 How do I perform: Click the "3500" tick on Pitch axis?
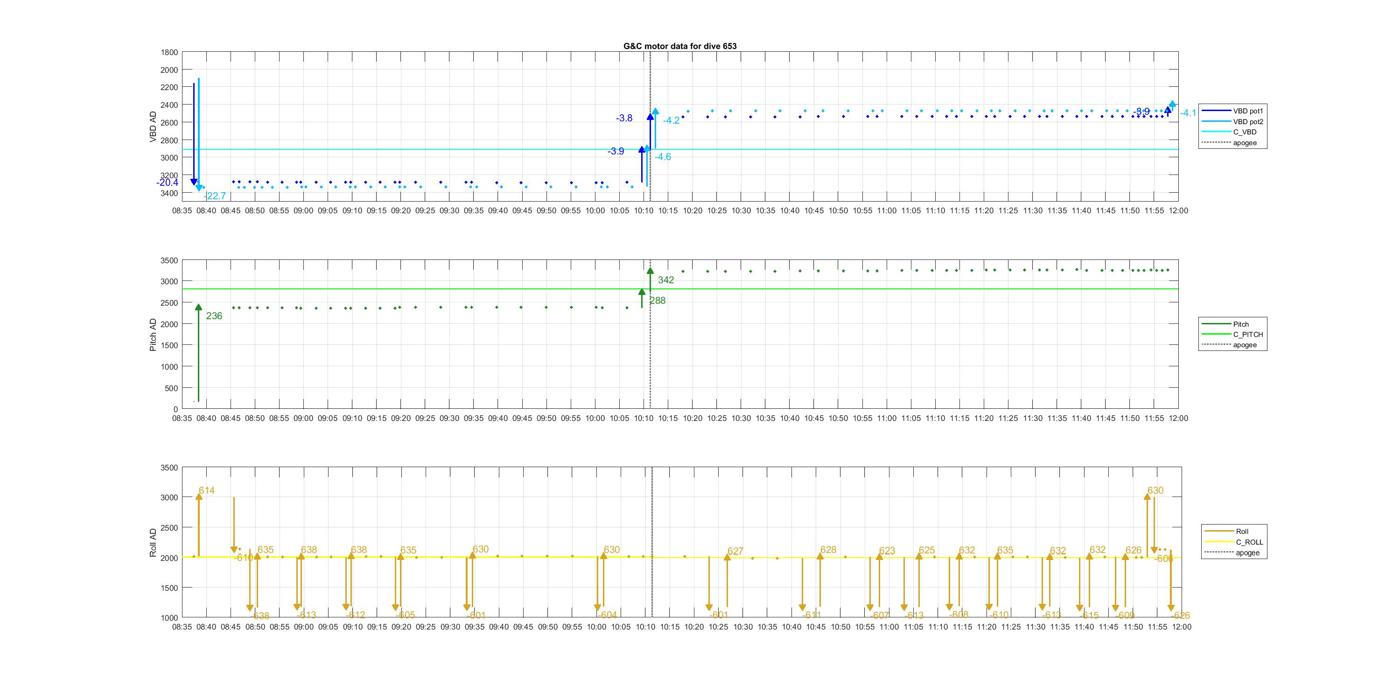170,260
